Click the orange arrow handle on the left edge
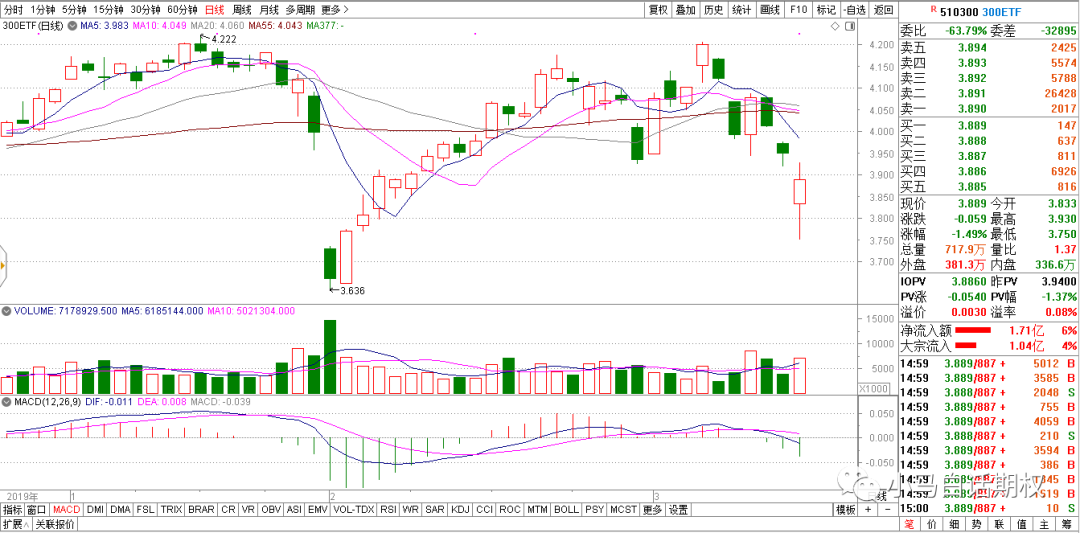1080x533 pixels. pos(3,265)
